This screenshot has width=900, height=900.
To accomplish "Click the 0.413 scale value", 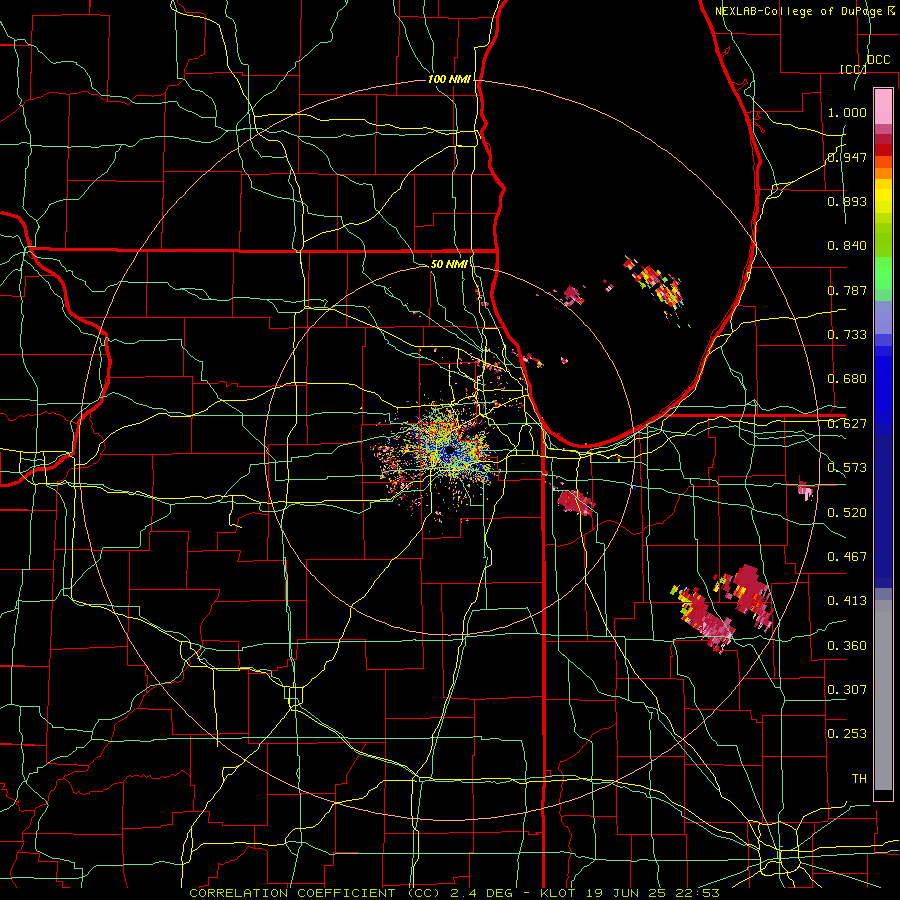I will pyautogui.click(x=847, y=601).
